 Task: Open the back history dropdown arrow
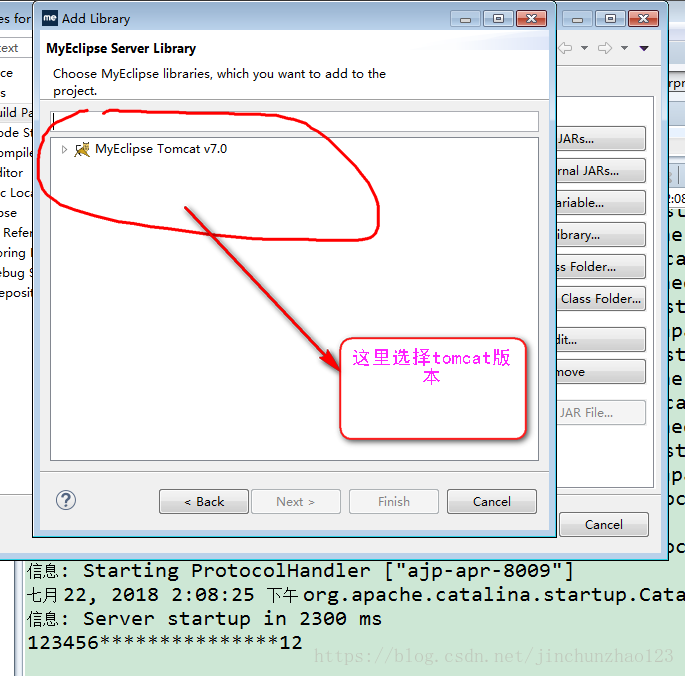click(x=584, y=48)
